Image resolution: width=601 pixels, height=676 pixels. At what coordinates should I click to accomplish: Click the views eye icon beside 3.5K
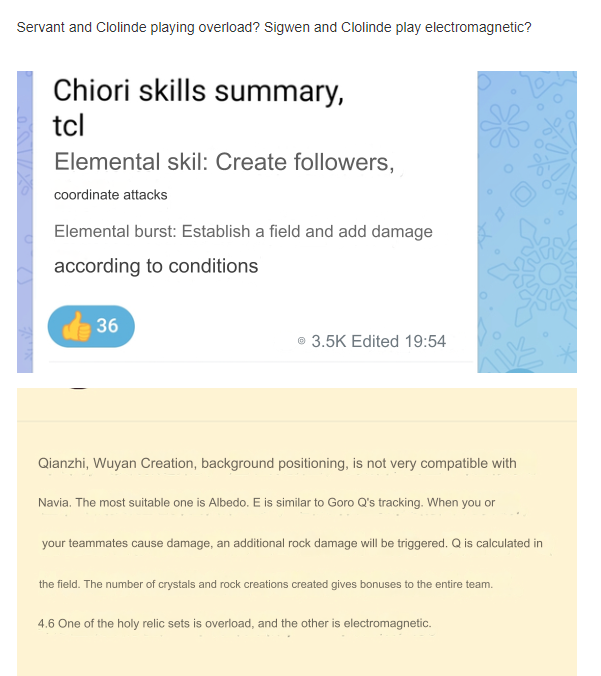301,341
